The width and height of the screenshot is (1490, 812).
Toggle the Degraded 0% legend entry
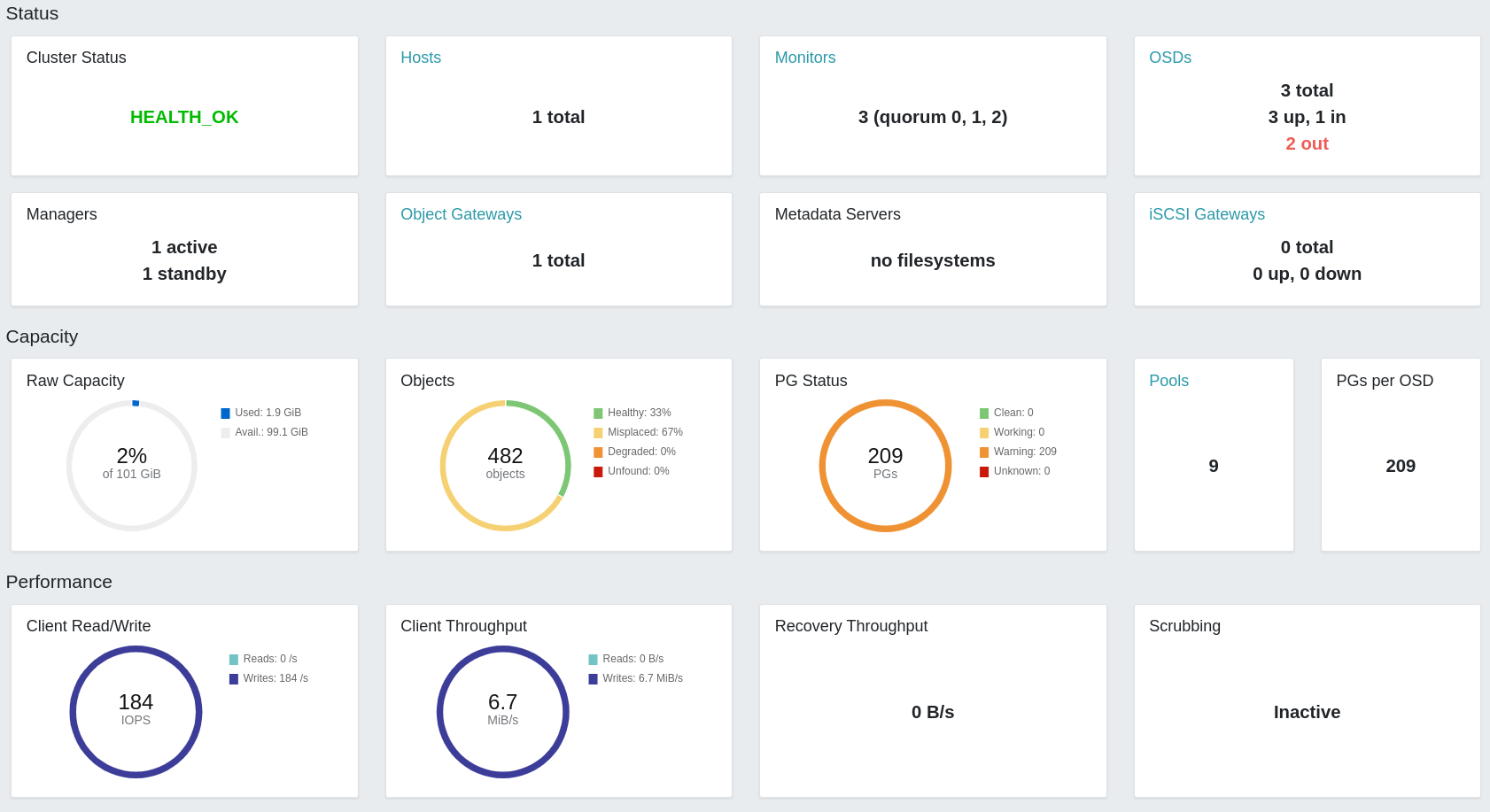[634, 452]
